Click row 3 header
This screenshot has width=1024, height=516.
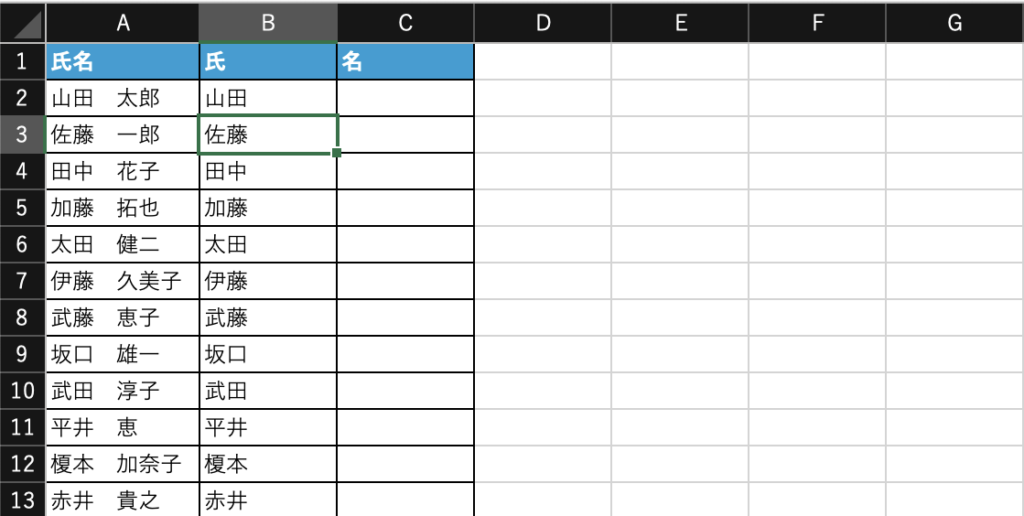[22, 135]
